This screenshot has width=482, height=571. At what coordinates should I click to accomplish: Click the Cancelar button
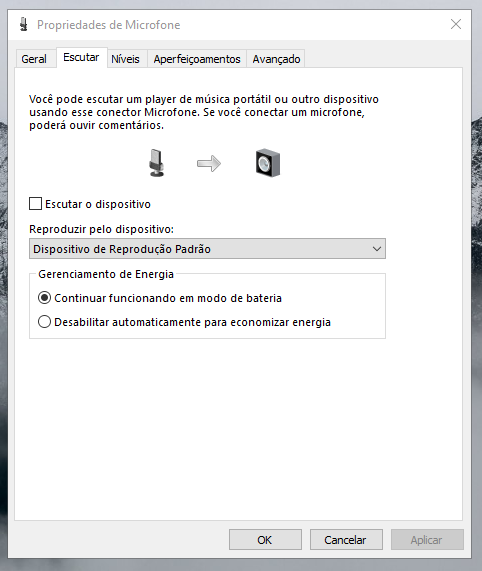click(x=346, y=539)
